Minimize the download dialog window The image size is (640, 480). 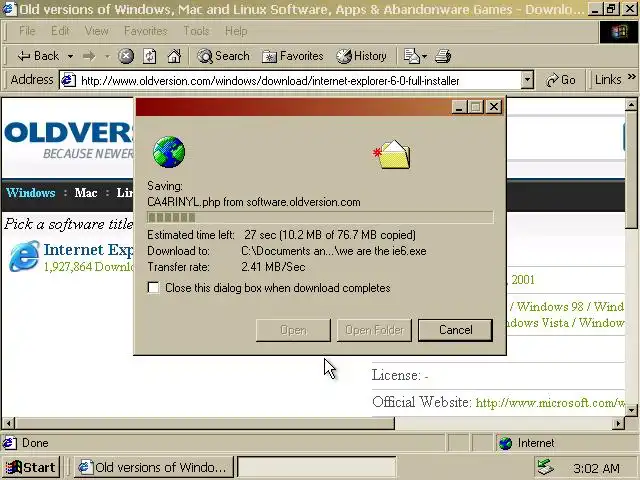pos(459,107)
